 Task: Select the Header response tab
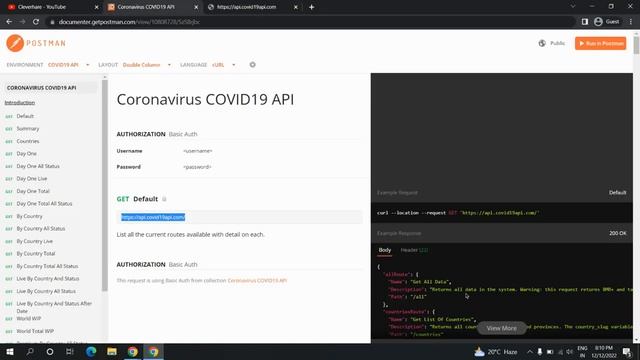click(414, 250)
